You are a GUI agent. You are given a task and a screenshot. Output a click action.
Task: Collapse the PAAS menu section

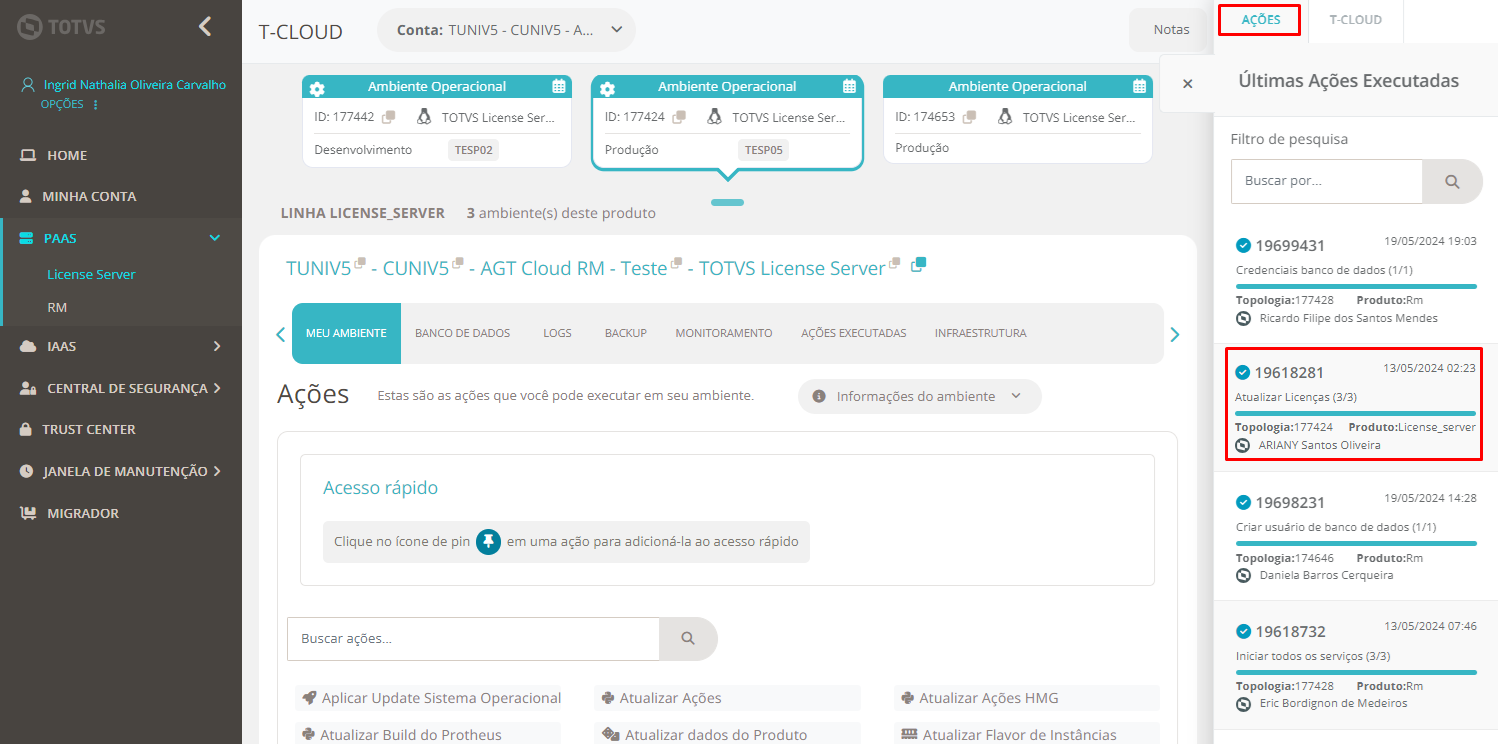point(214,238)
